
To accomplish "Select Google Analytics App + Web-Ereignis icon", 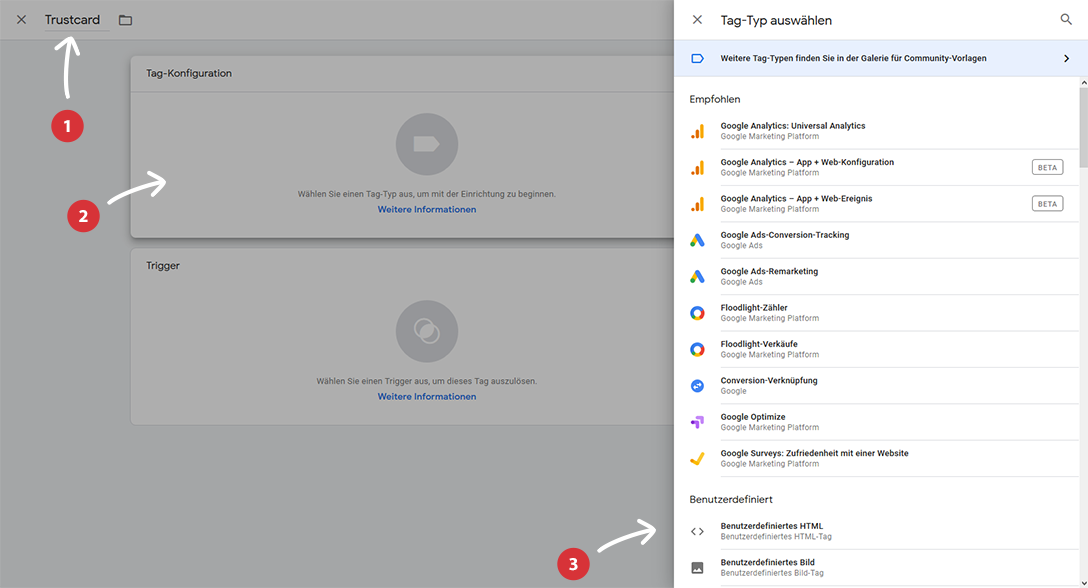I will pos(697,204).
